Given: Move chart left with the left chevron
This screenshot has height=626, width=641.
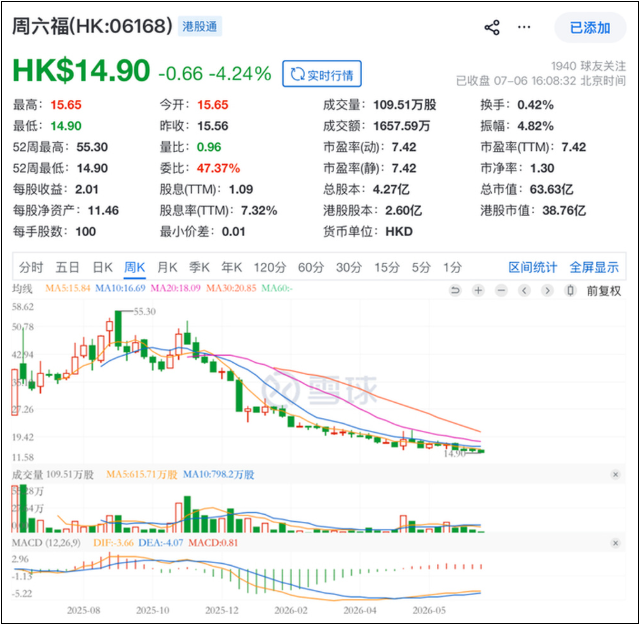Looking at the screenshot, I should pyautogui.click(x=524, y=291).
